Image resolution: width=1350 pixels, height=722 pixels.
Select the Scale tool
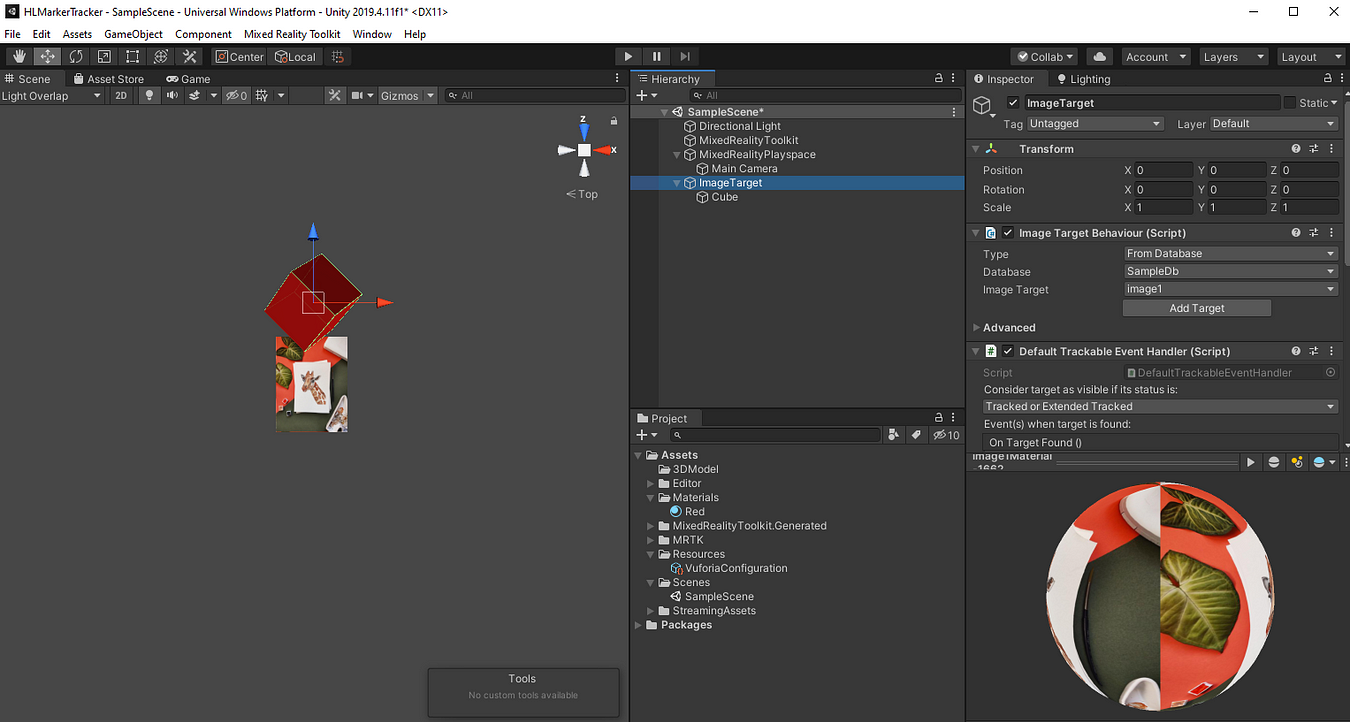(104, 56)
